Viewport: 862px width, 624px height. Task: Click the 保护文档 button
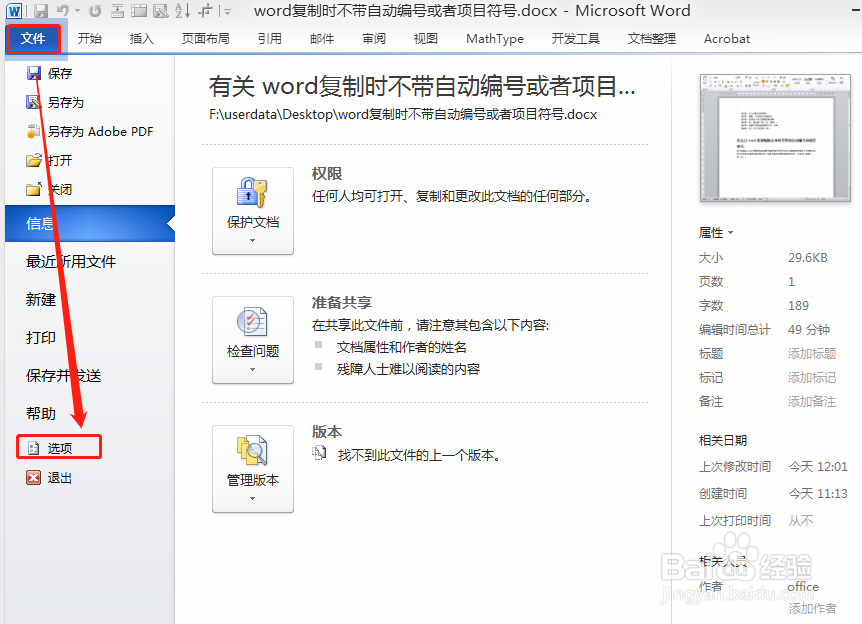253,211
